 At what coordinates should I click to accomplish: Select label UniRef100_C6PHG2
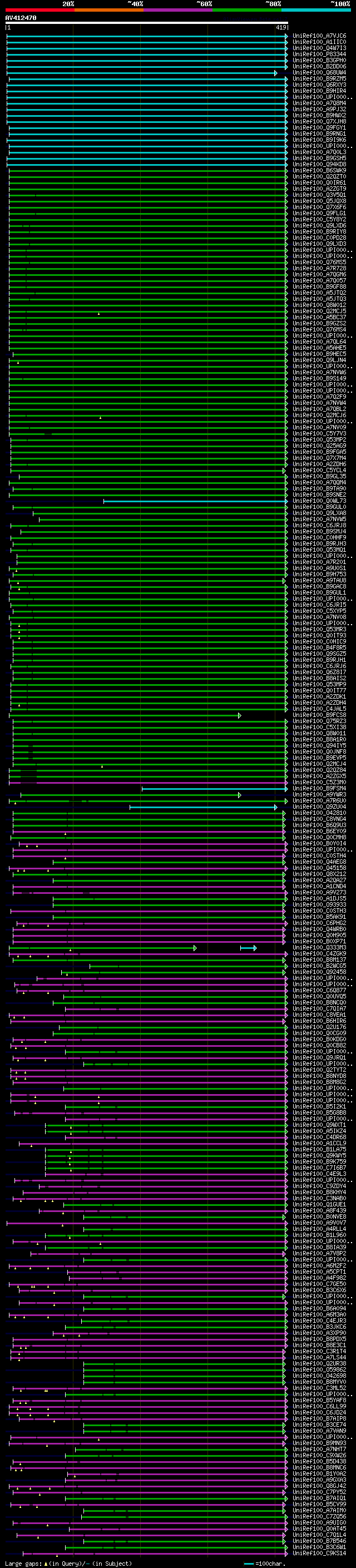coord(319,923)
